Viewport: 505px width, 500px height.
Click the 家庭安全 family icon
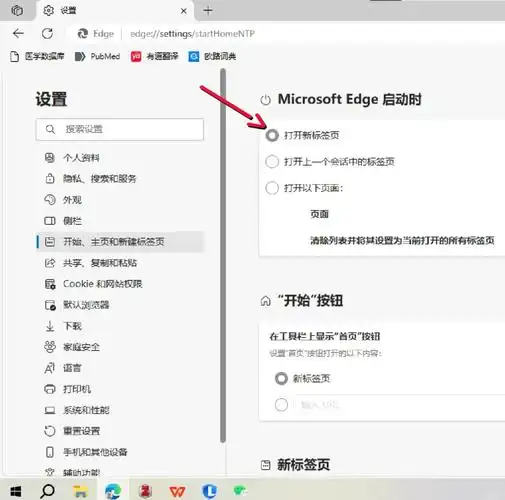pos(50,347)
